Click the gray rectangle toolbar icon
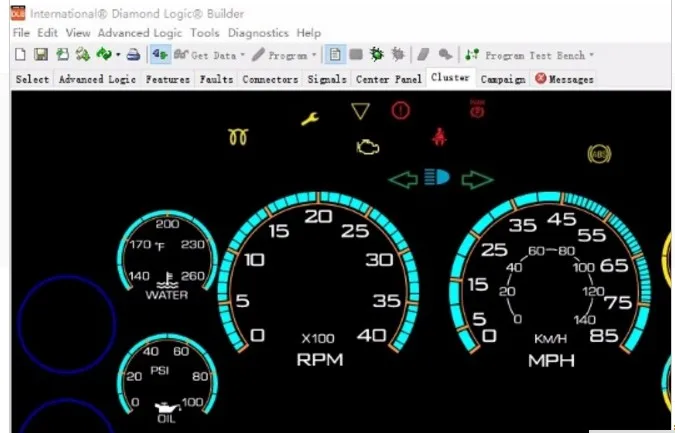This screenshot has height=433, width=675. [356, 55]
